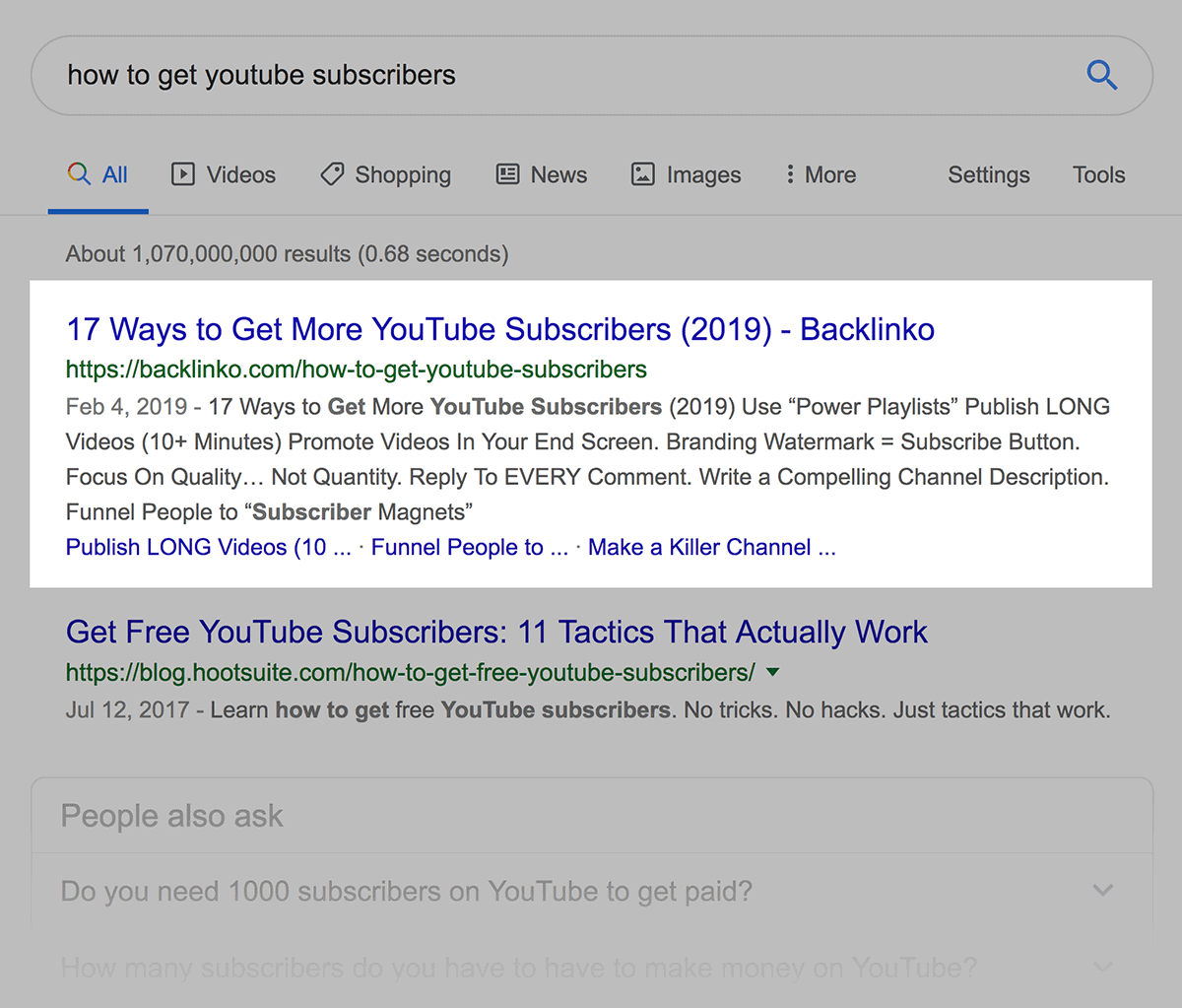Expand the 1000 subscribers to get paid question
The height and width of the screenshot is (1008, 1182).
[x=591, y=891]
